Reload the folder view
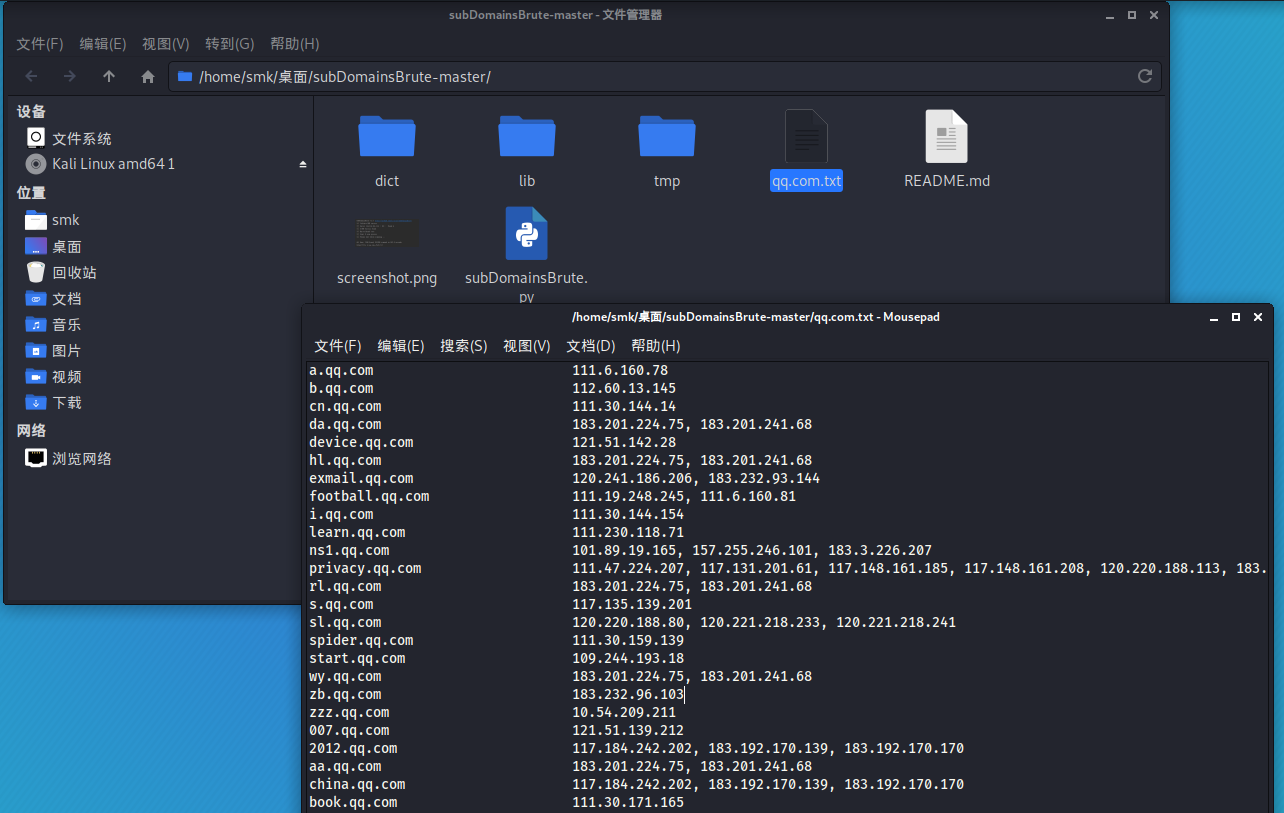Image resolution: width=1284 pixels, height=813 pixels. point(1145,77)
